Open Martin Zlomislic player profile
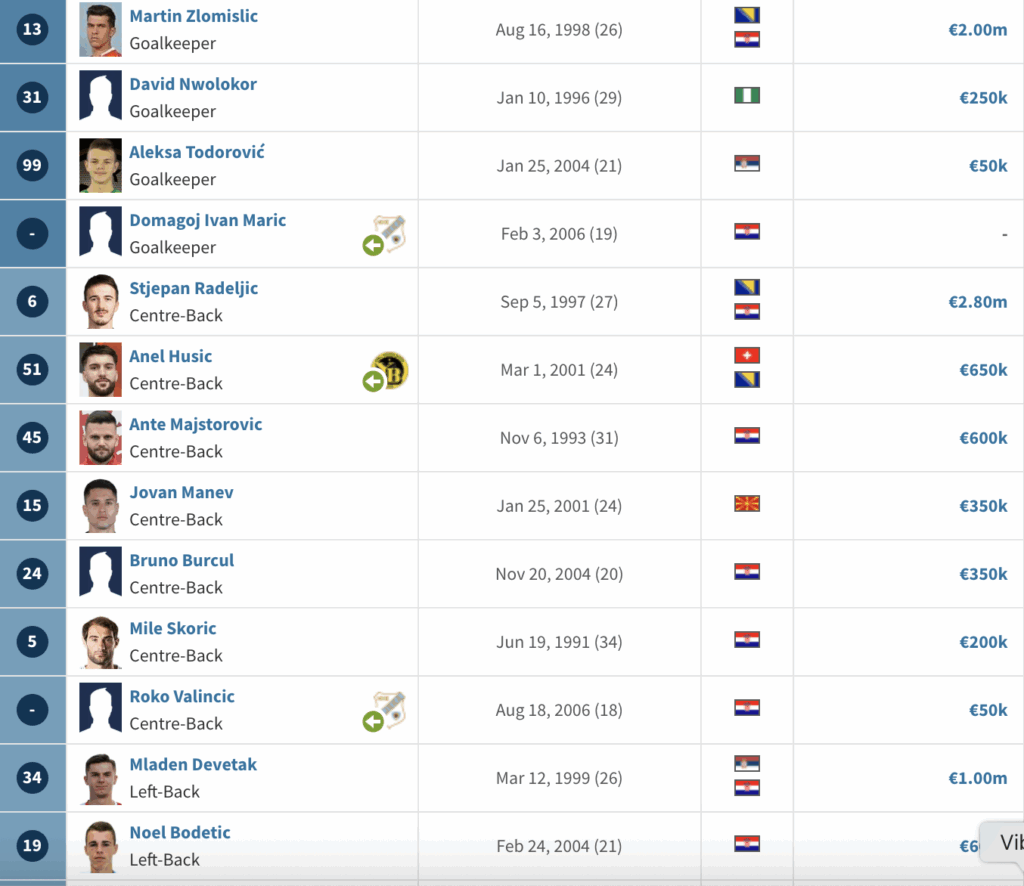Image resolution: width=1024 pixels, height=886 pixels. click(x=193, y=16)
